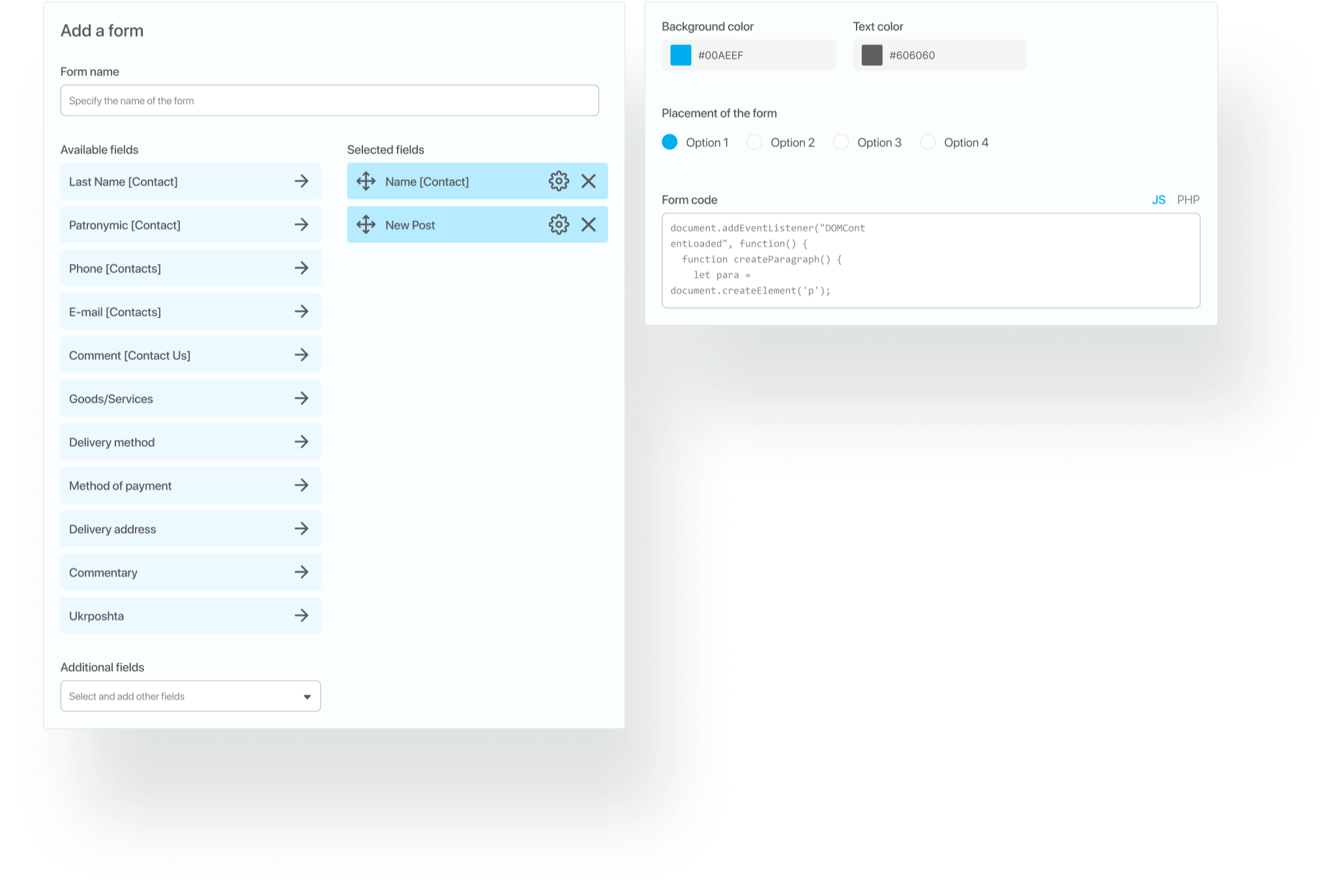Click the Form name input field
Image resolution: width=1339 pixels, height=896 pixels.
click(x=330, y=100)
